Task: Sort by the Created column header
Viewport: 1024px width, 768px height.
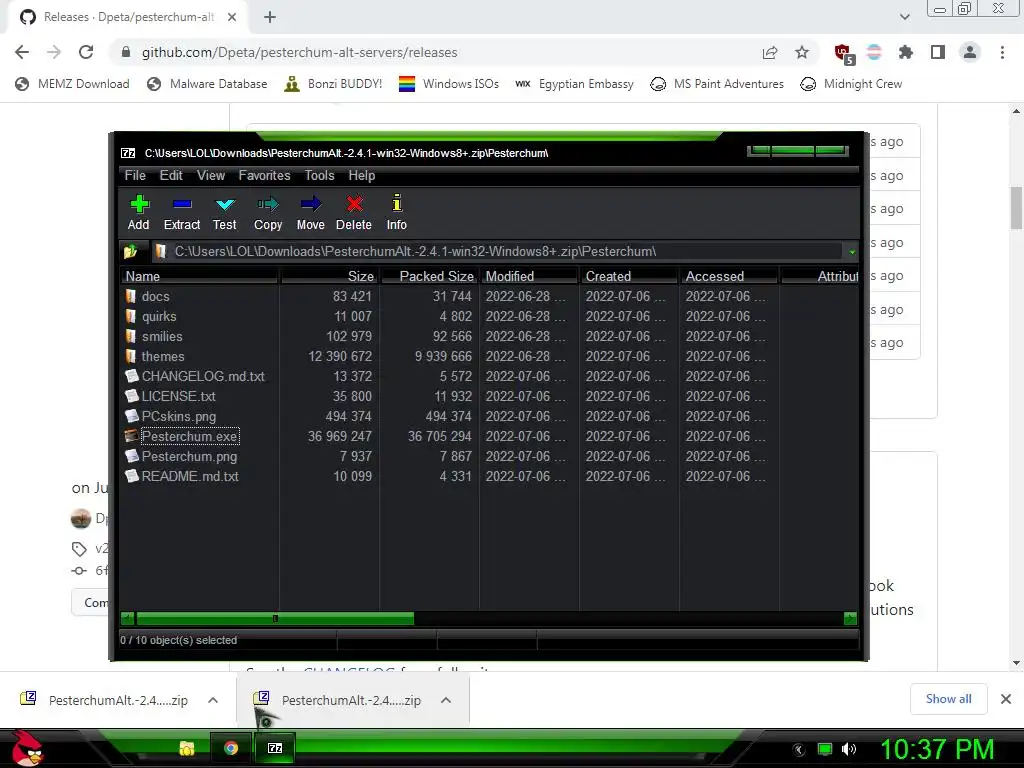Action: 629,276
